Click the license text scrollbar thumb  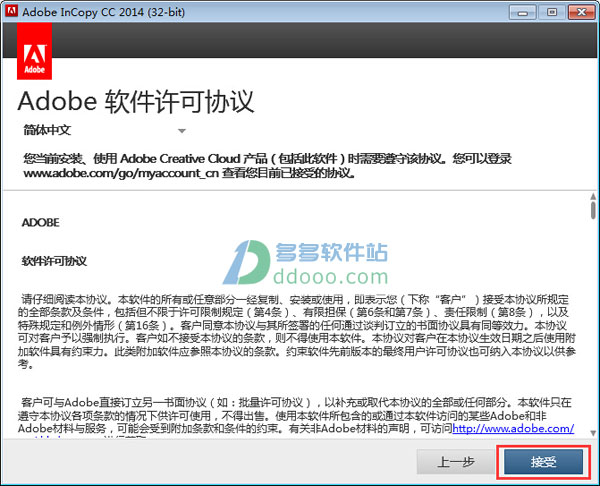[x=593, y=210]
